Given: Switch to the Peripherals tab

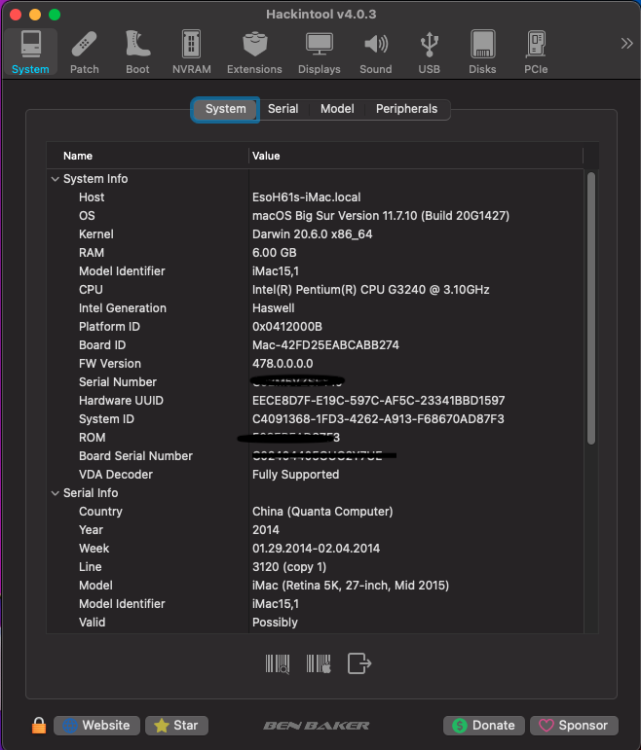Looking at the screenshot, I should (x=407, y=109).
